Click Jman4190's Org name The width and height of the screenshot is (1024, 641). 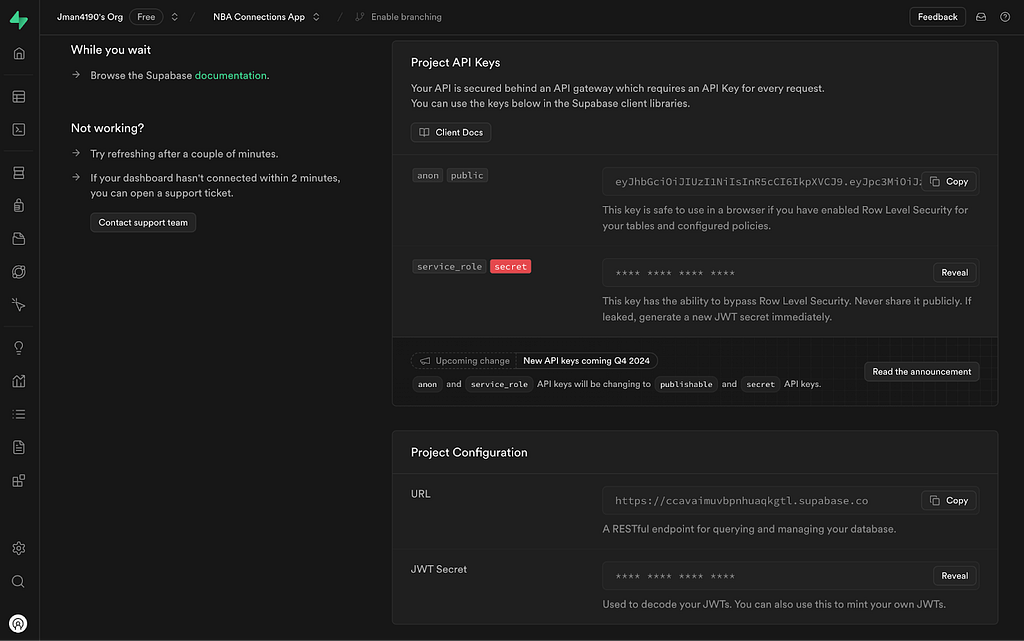[89, 17]
